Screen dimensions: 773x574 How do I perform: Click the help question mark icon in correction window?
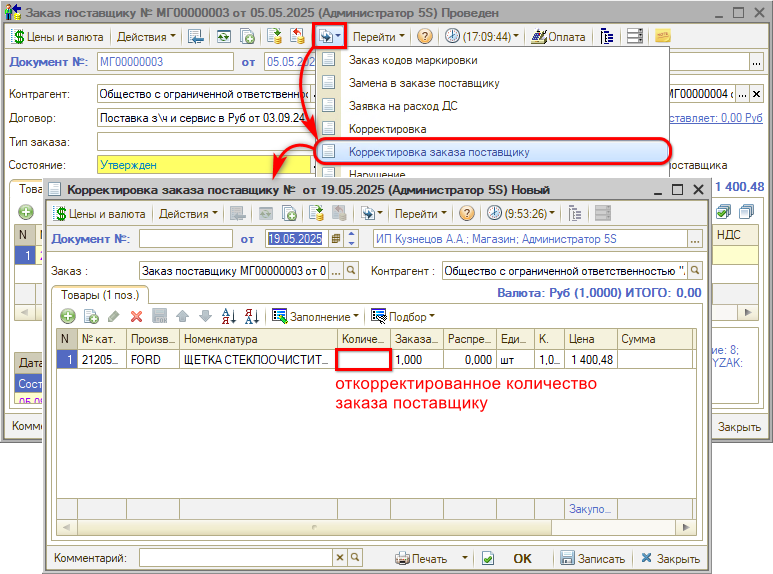(465, 213)
